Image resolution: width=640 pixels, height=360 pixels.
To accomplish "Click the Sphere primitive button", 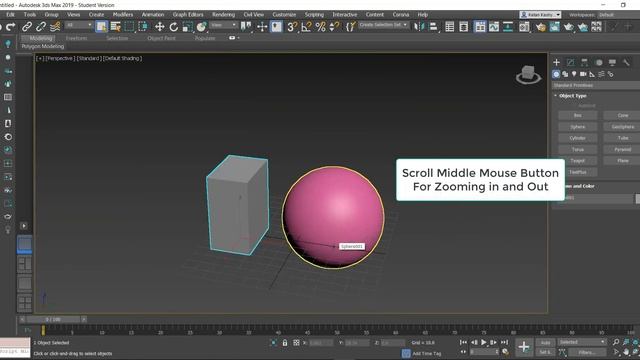I will coord(577,127).
